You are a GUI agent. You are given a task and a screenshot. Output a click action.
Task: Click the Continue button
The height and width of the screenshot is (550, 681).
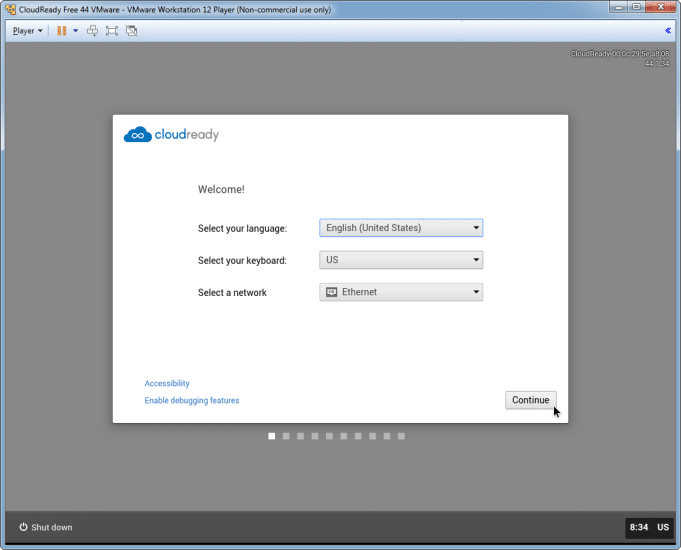click(x=531, y=400)
